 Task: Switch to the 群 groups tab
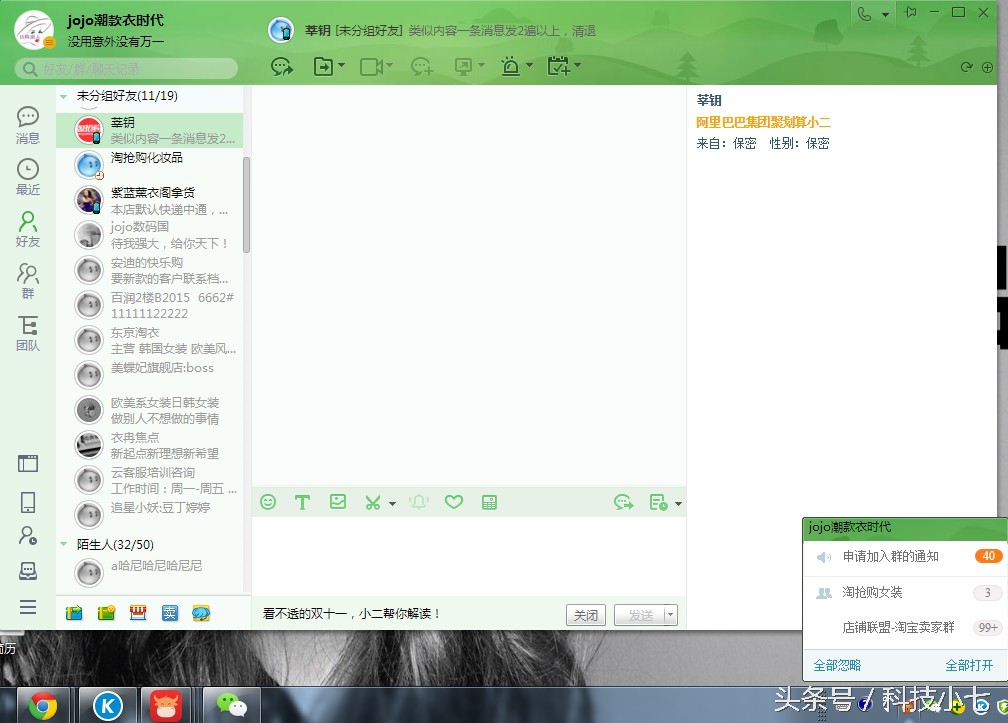28,280
